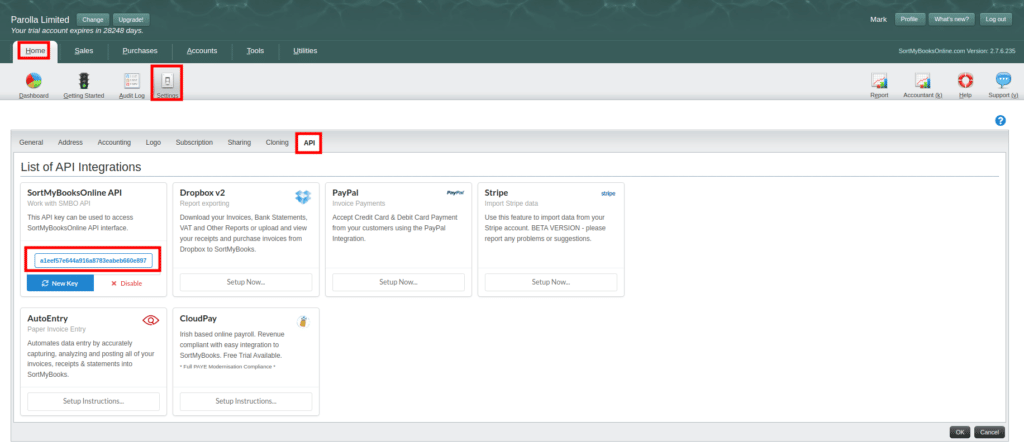Click the SortMyBooksOnline.com version text
The image size is (1024, 445).
(957, 50)
